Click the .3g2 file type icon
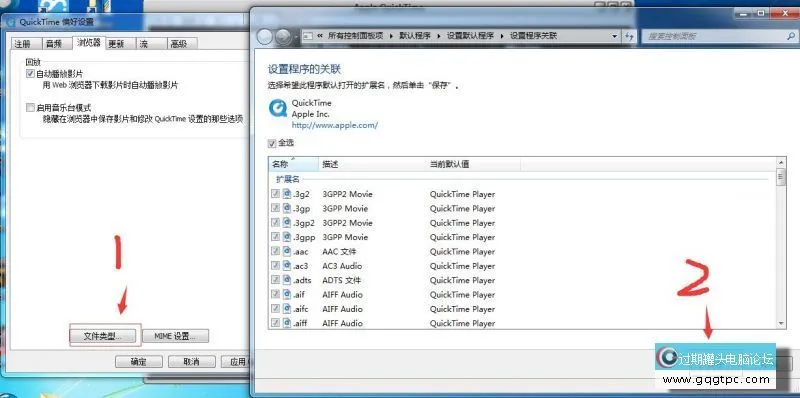 [287, 194]
